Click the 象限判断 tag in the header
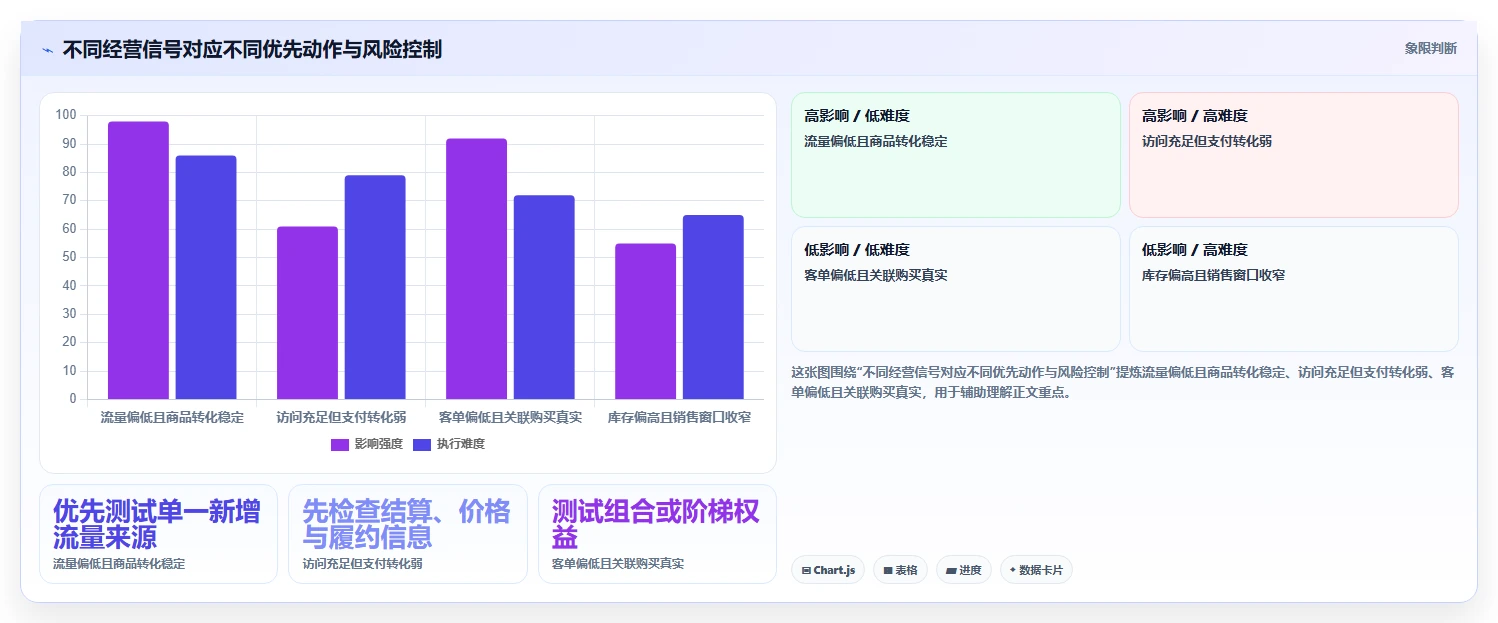 (1430, 48)
